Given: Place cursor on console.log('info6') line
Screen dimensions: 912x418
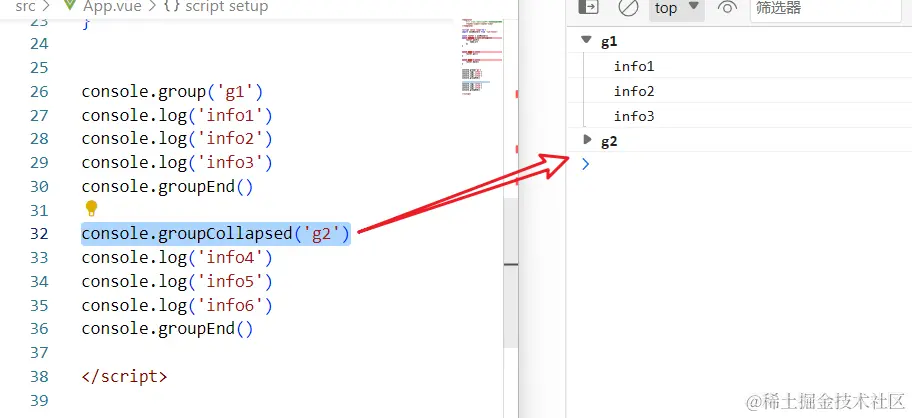Looking at the screenshot, I should point(177,305).
